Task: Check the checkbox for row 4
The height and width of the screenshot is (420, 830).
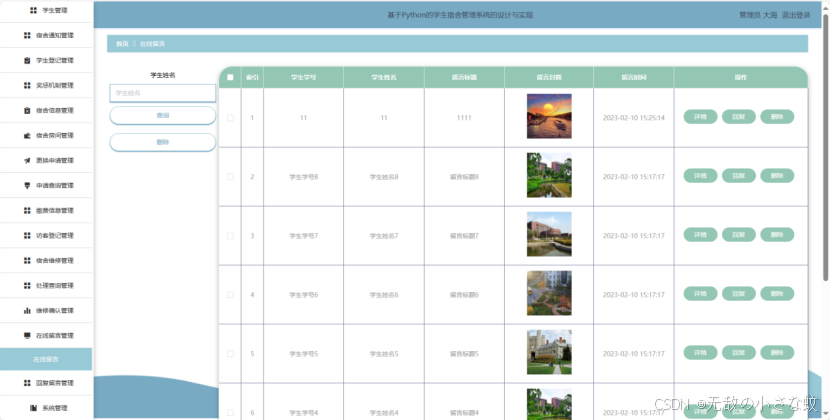Action: click(x=230, y=294)
